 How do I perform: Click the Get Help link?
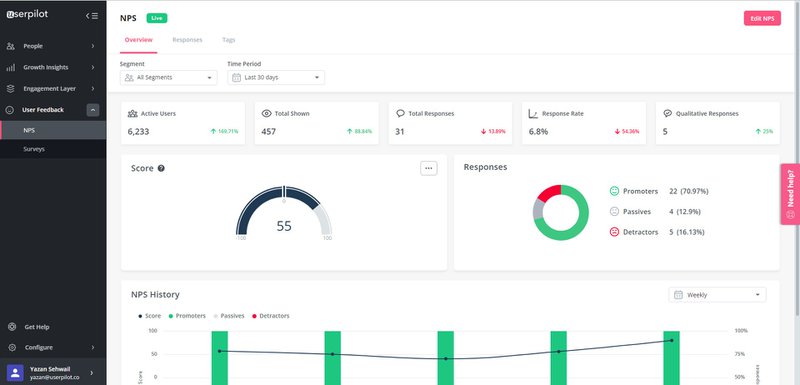coord(37,327)
